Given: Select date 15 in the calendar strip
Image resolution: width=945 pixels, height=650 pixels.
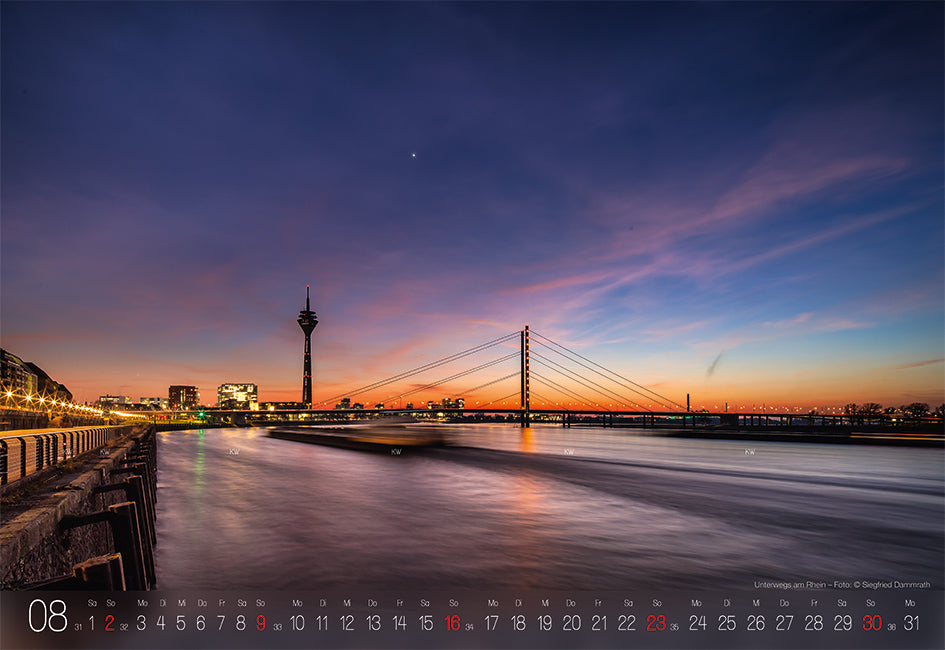Looking at the screenshot, I should (426, 623).
